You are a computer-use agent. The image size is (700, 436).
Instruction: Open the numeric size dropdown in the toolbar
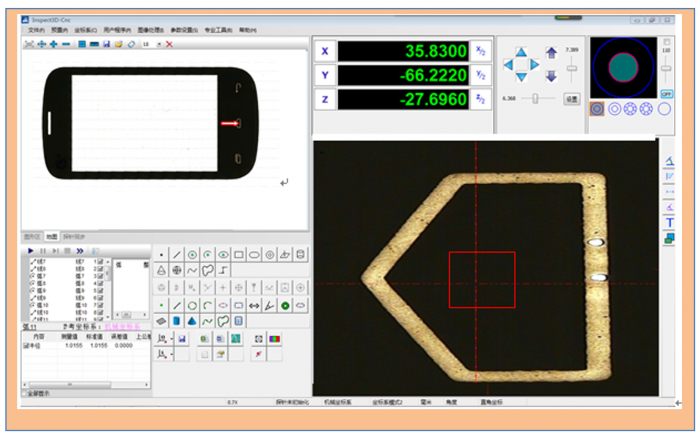click(x=159, y=44)
